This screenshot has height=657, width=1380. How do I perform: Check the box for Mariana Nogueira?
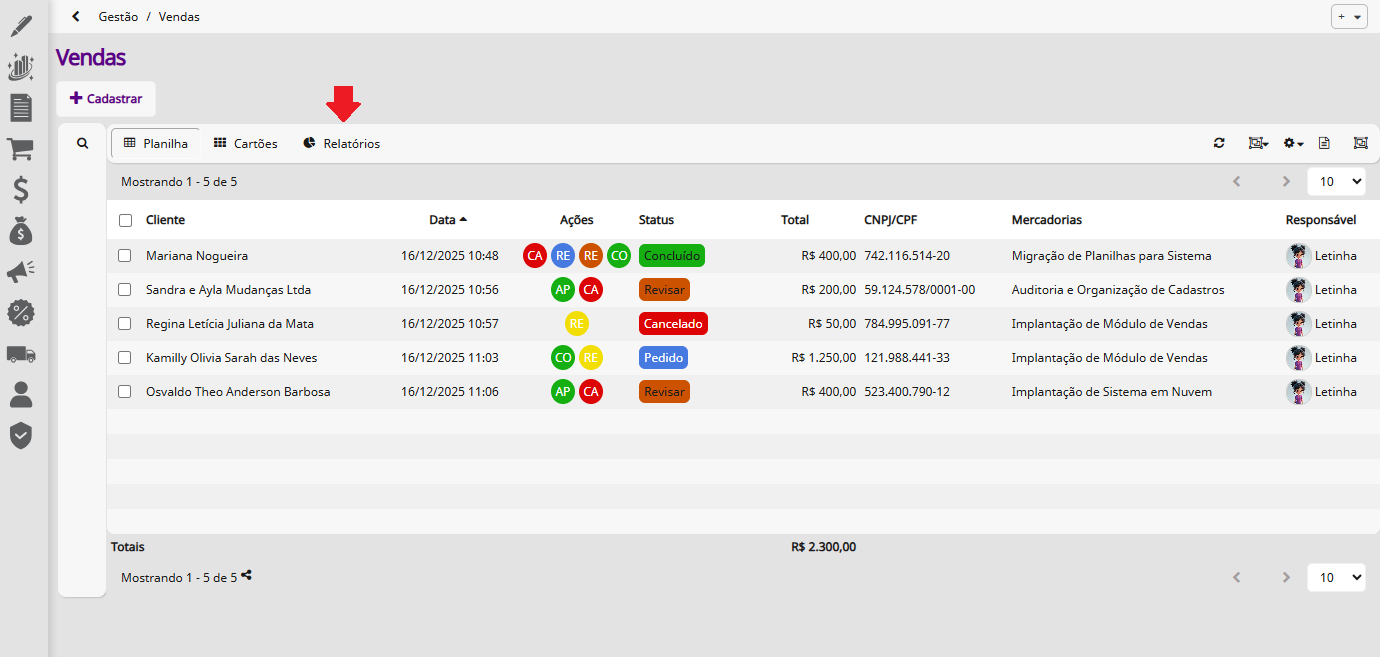click(x=125, y=256)
